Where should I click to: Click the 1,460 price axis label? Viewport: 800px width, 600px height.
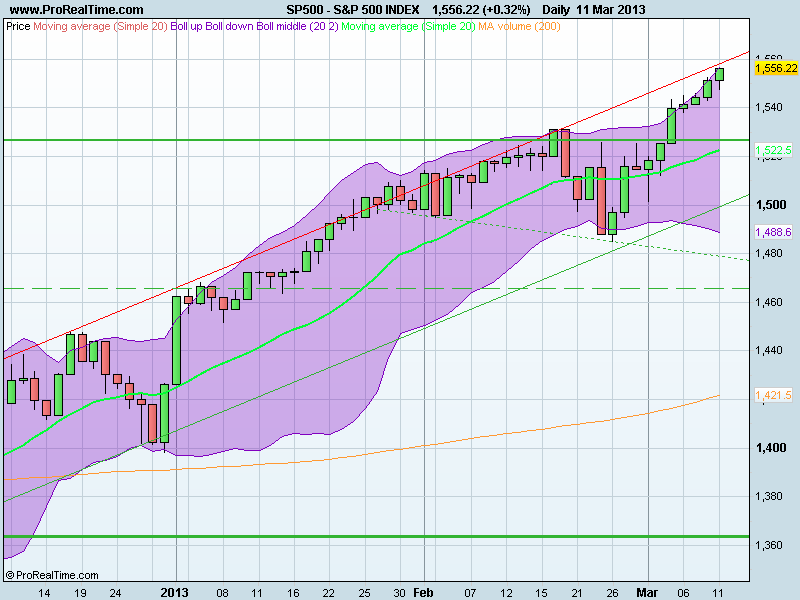point(768,302)
